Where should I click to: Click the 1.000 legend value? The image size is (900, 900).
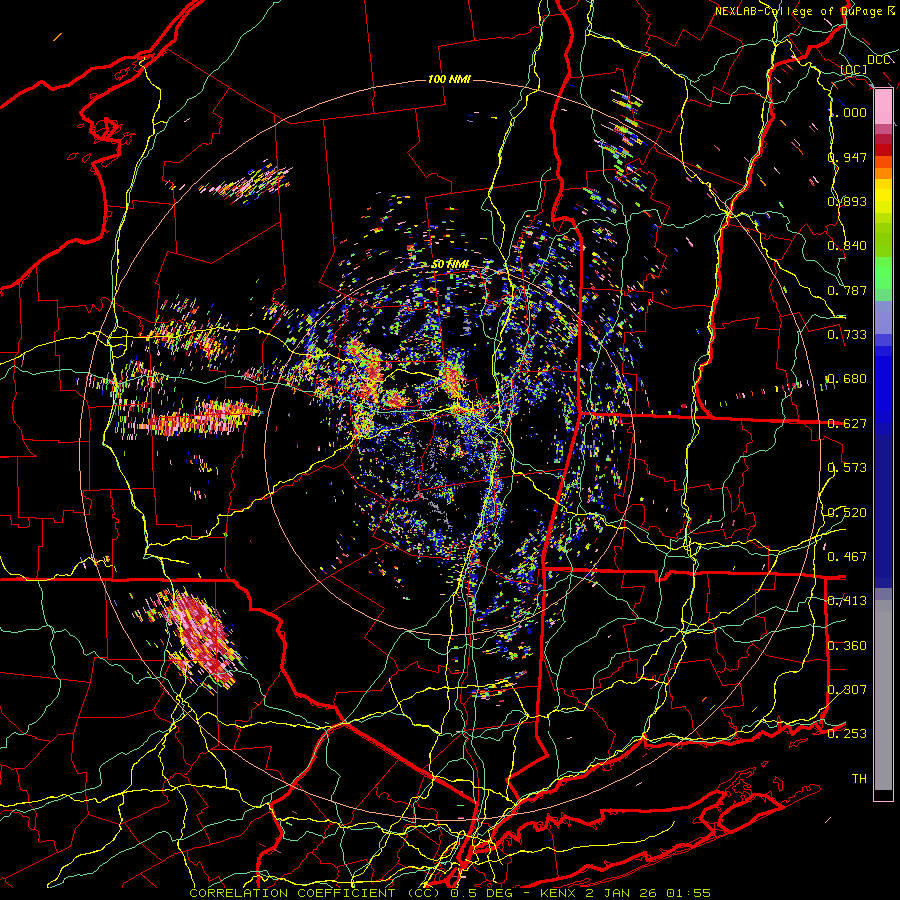tap(848, 112)
